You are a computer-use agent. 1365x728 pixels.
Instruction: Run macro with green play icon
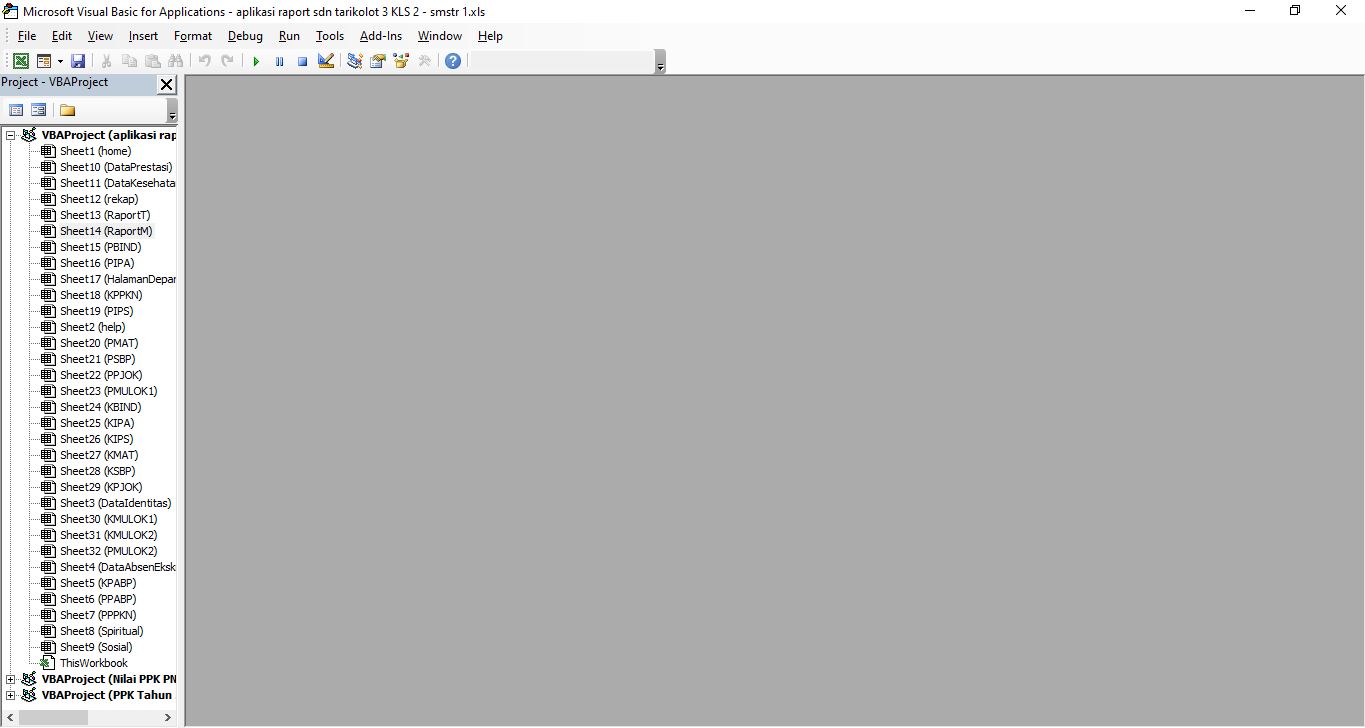point(256,61)
